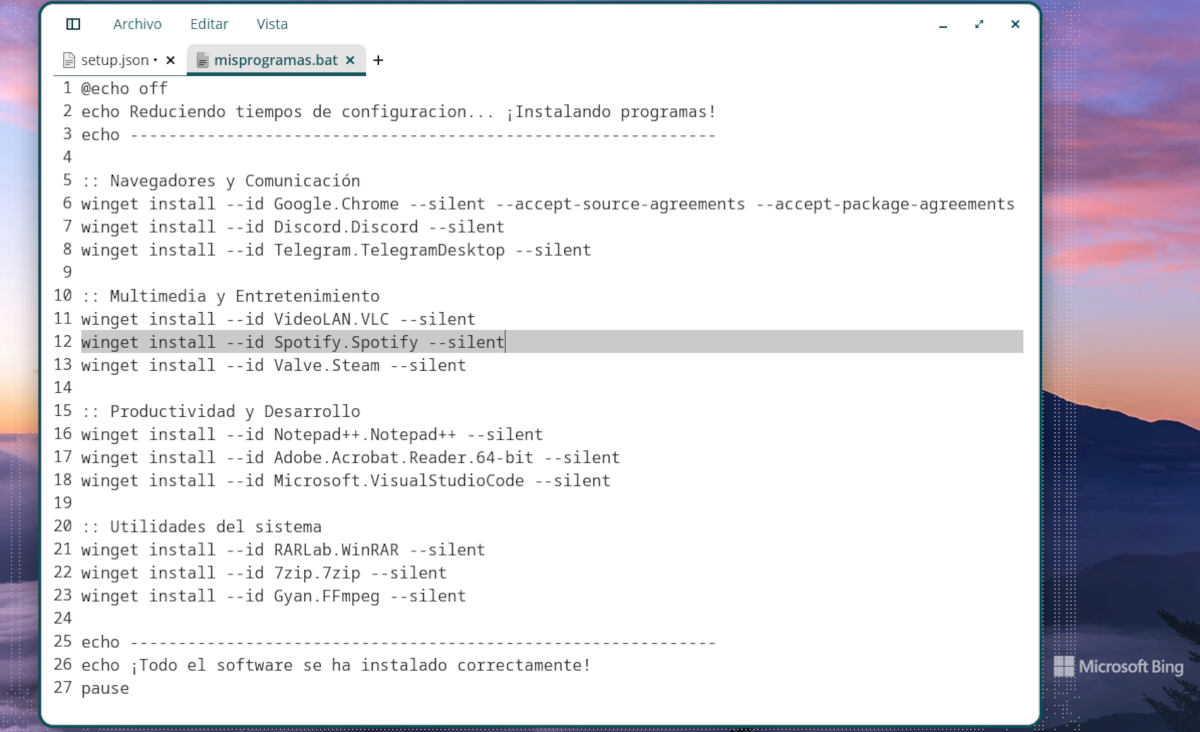The image size is (1200, 732).
Task: Open the Archivo menu
Action: click(x=137, y=24)
